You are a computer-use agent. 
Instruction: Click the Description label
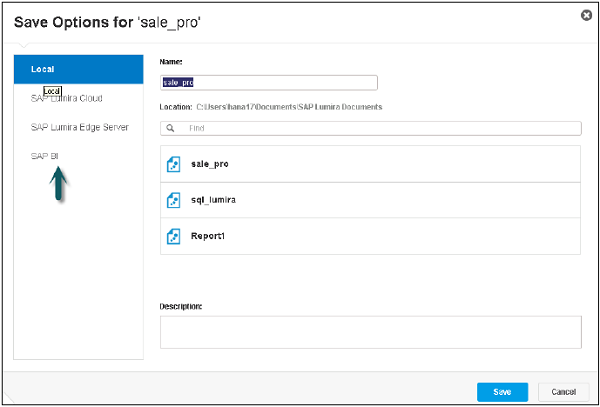tap(181, 305)
